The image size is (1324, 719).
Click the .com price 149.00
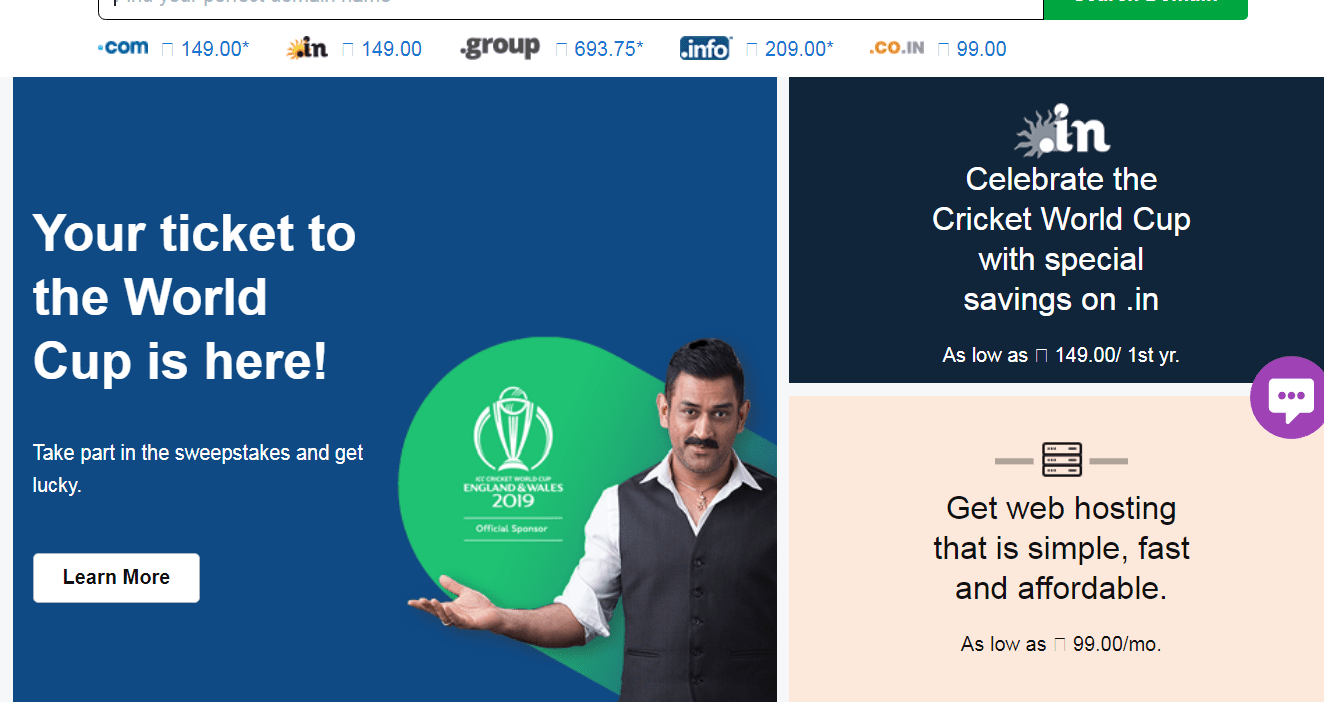(215, 48)
